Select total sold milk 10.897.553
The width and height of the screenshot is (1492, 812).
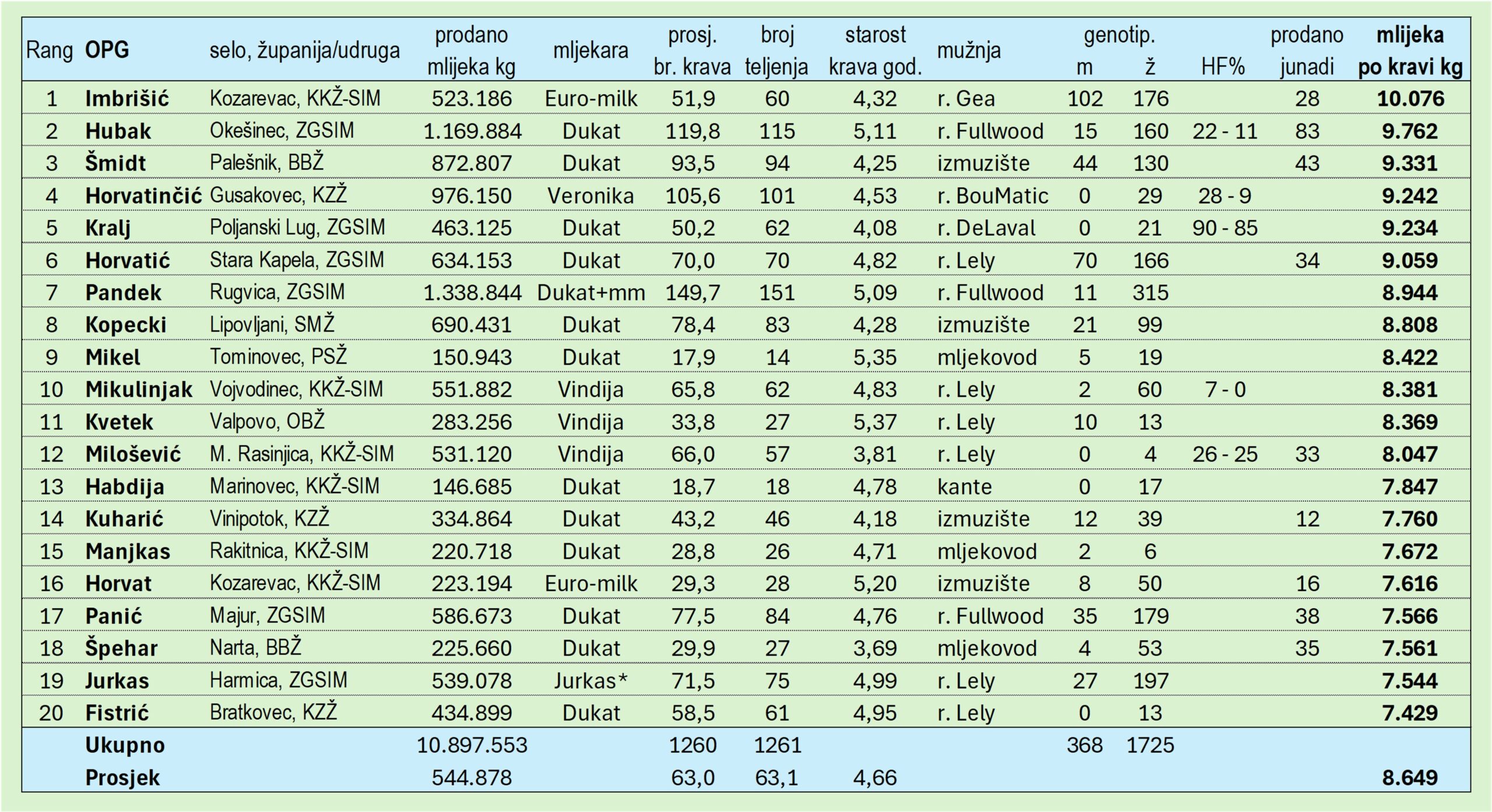coord(471,745)
